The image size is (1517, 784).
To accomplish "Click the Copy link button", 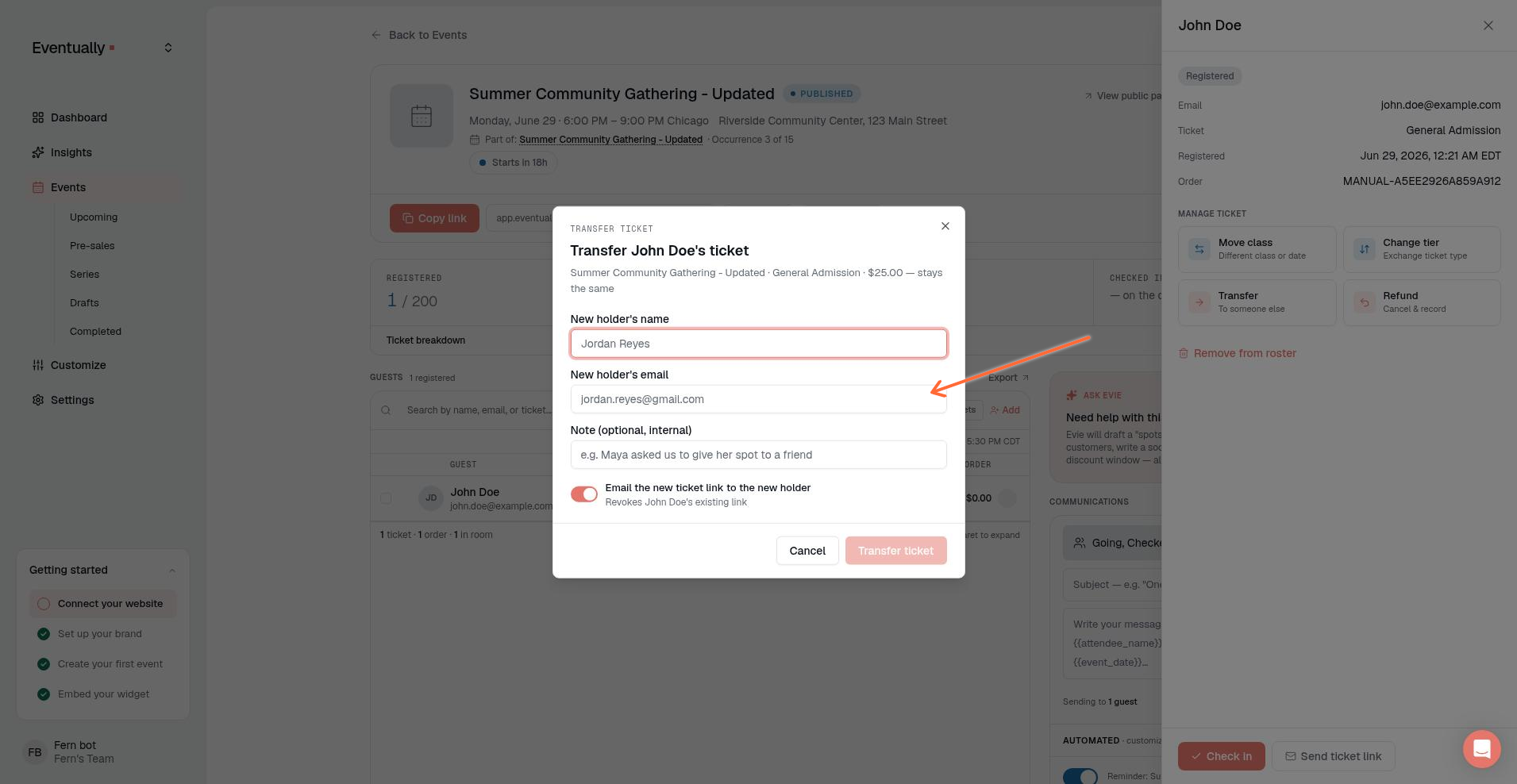I will click(434, 218).
